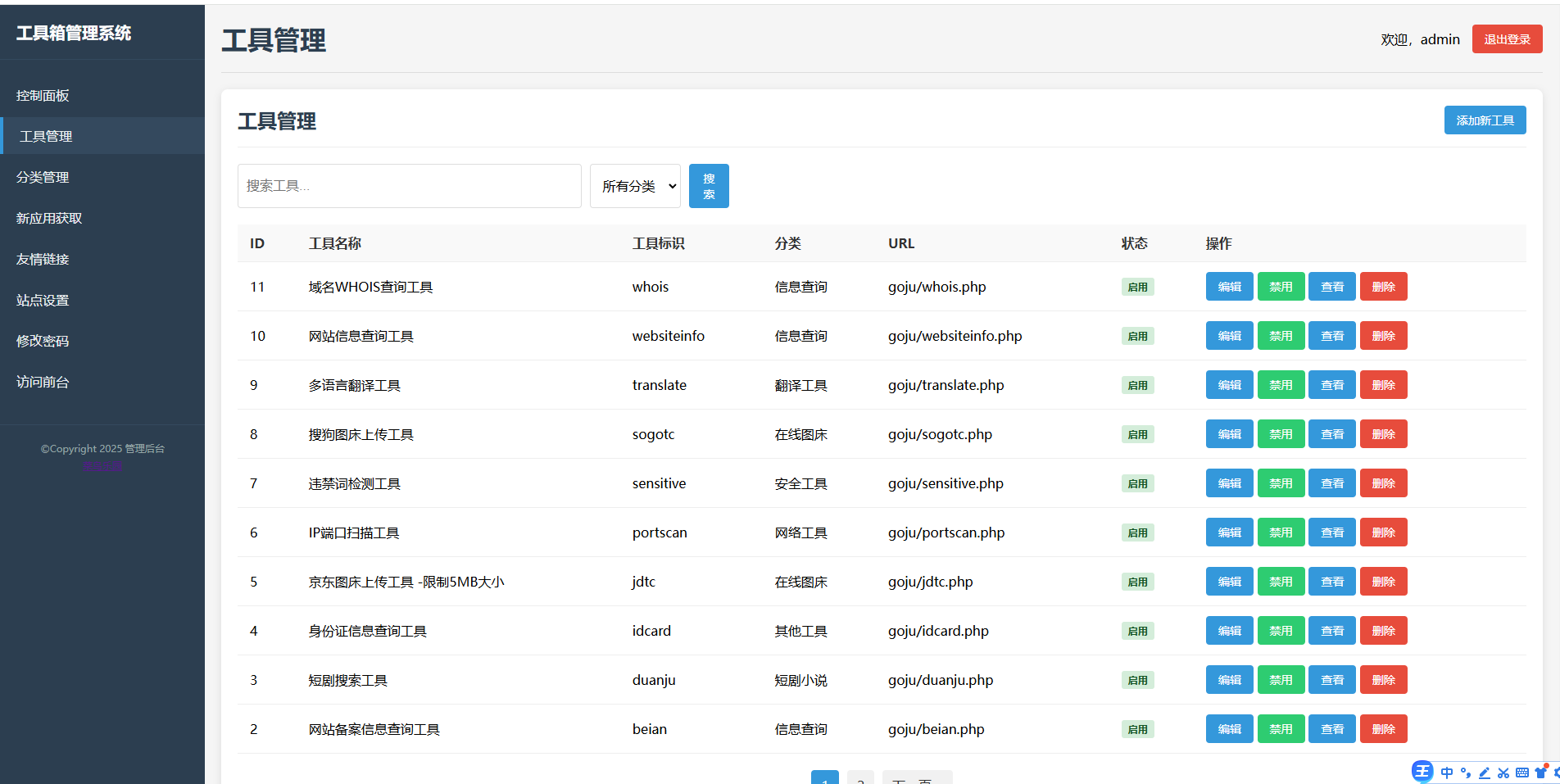
Task: Click 下一页 to view next page
Action: click(x=917, y=780)
